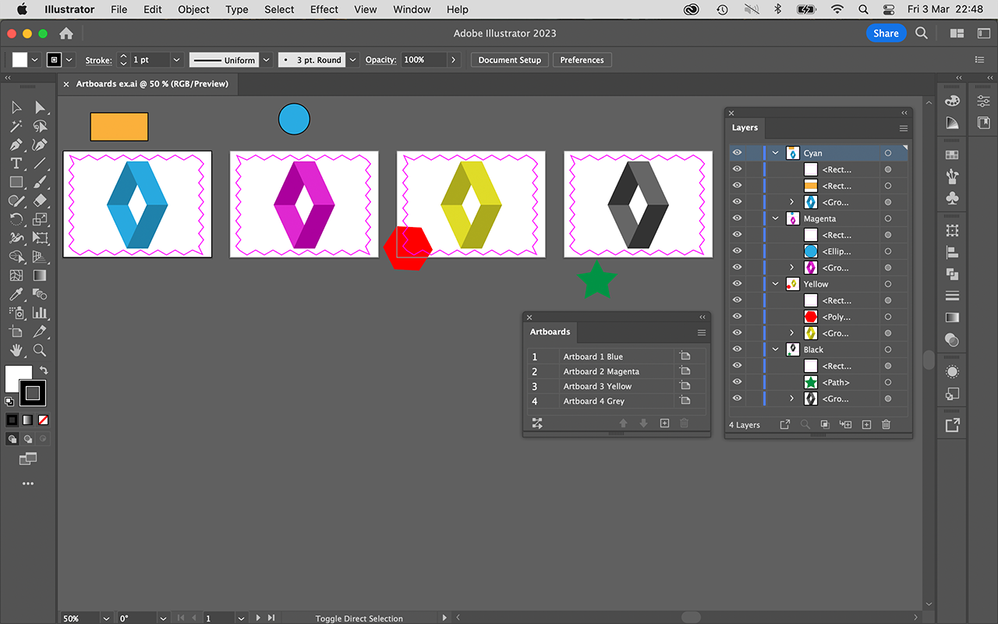Open the Window menu
The width and height of the screenshot is (998, 624).
tap(411, 10)
